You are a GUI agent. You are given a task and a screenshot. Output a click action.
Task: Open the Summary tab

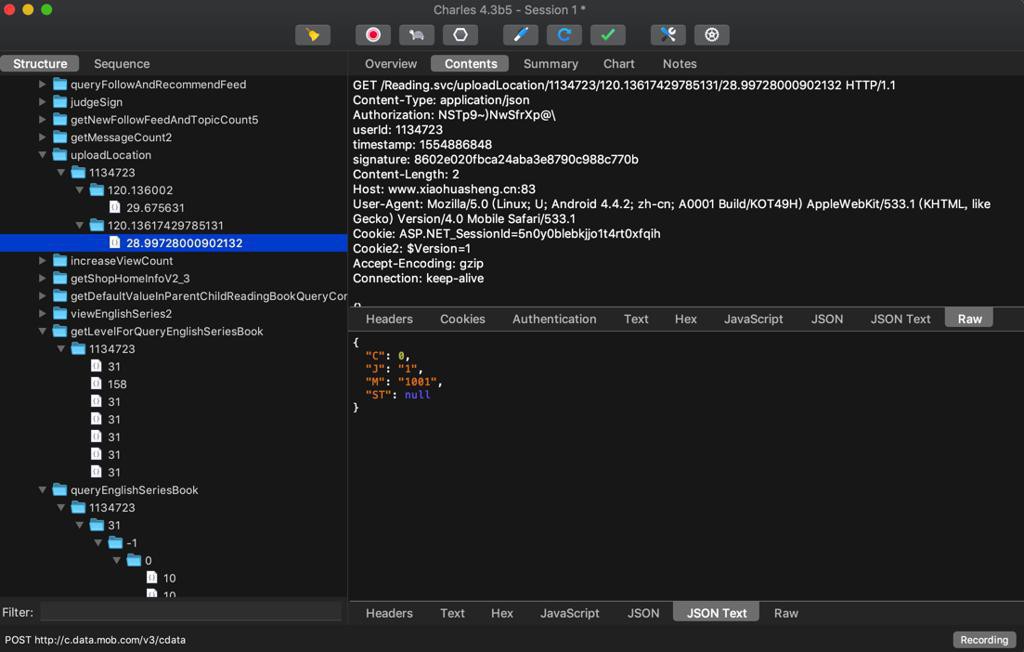pyautogui.click(x=550, y=64)
